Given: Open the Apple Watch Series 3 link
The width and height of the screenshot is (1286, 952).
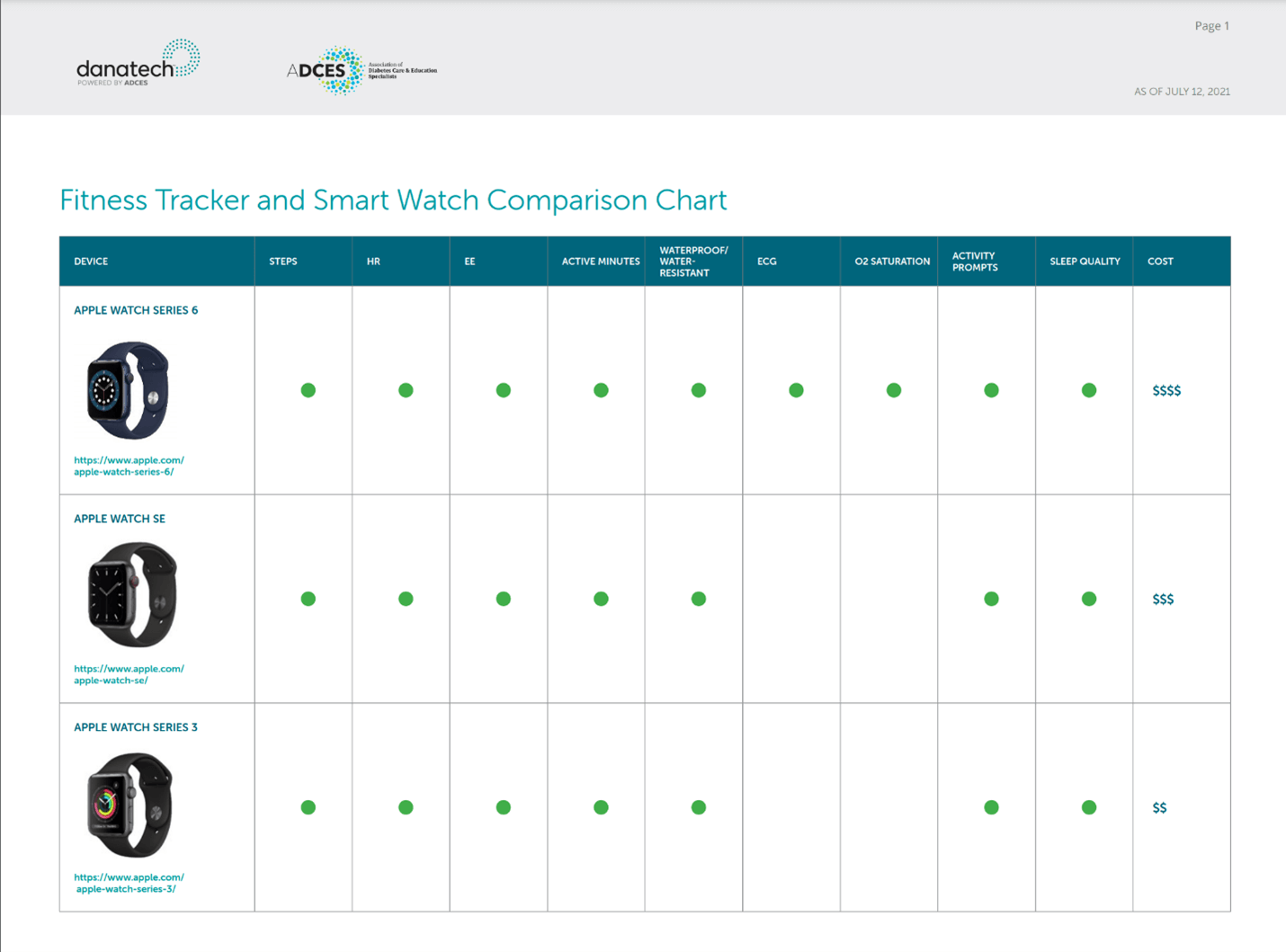Looking at the screenshot, I should [x=129, y=883].
